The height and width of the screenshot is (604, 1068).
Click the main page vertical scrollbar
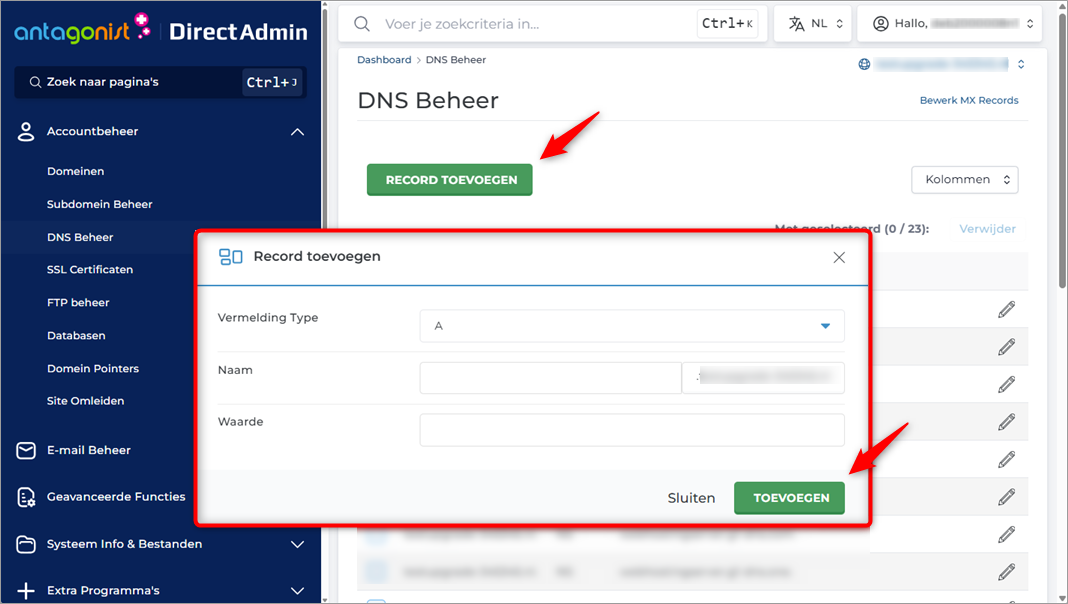(x=1063, y=150)
